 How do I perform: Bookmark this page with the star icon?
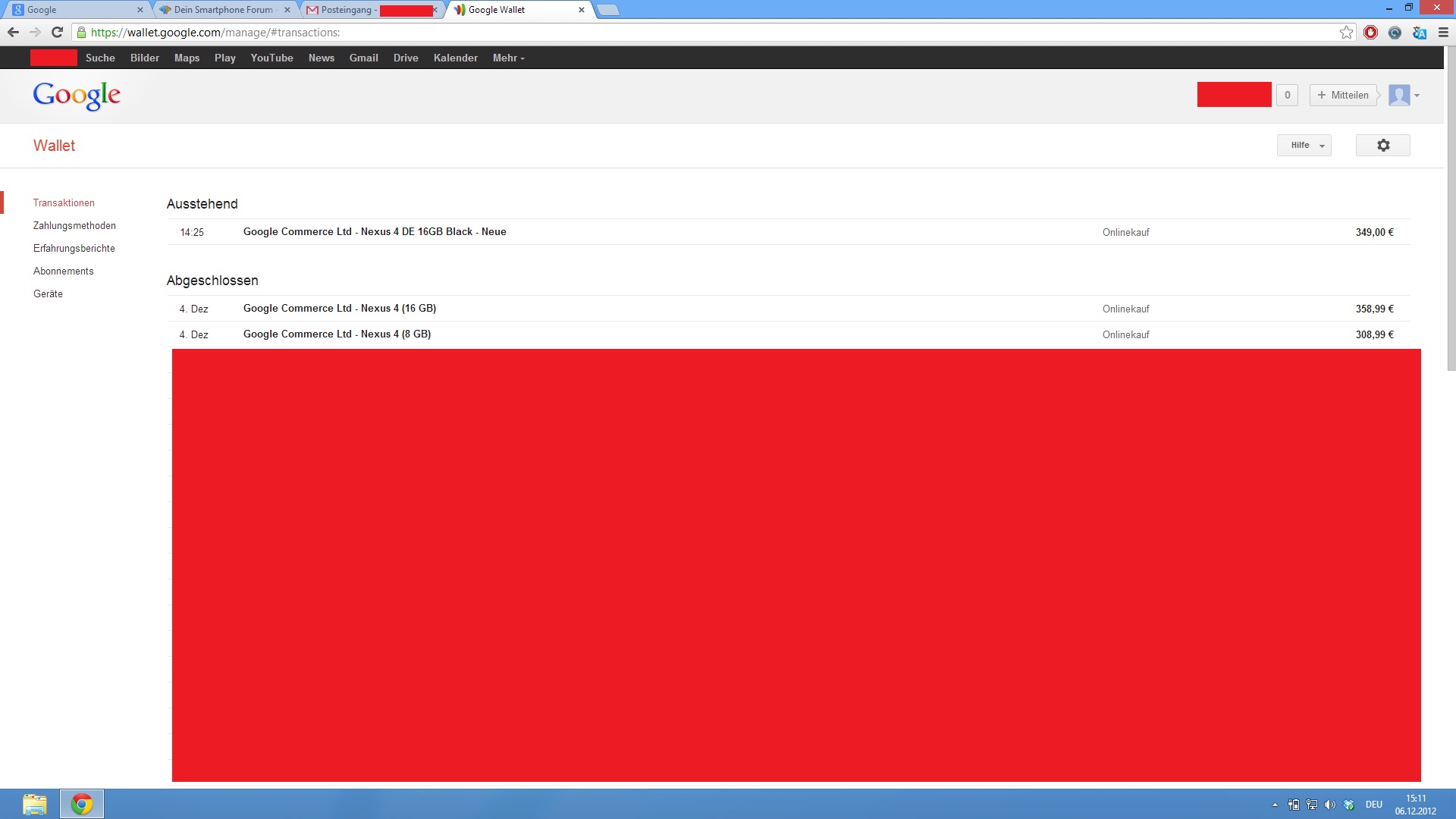tap(1346, 32)
